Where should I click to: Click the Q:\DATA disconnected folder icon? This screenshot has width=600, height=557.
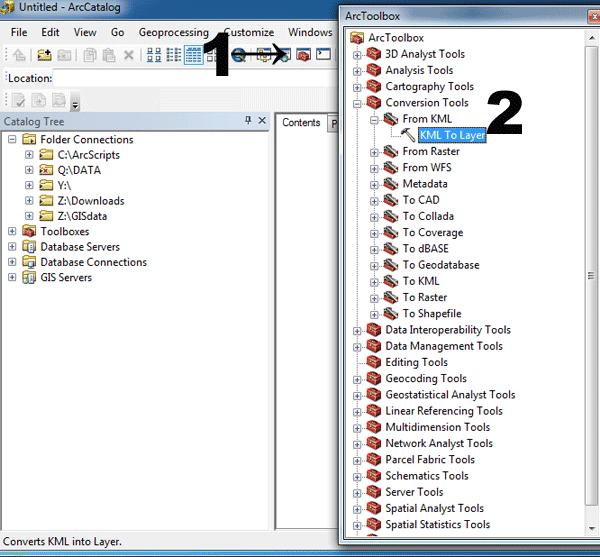[46, 170]
